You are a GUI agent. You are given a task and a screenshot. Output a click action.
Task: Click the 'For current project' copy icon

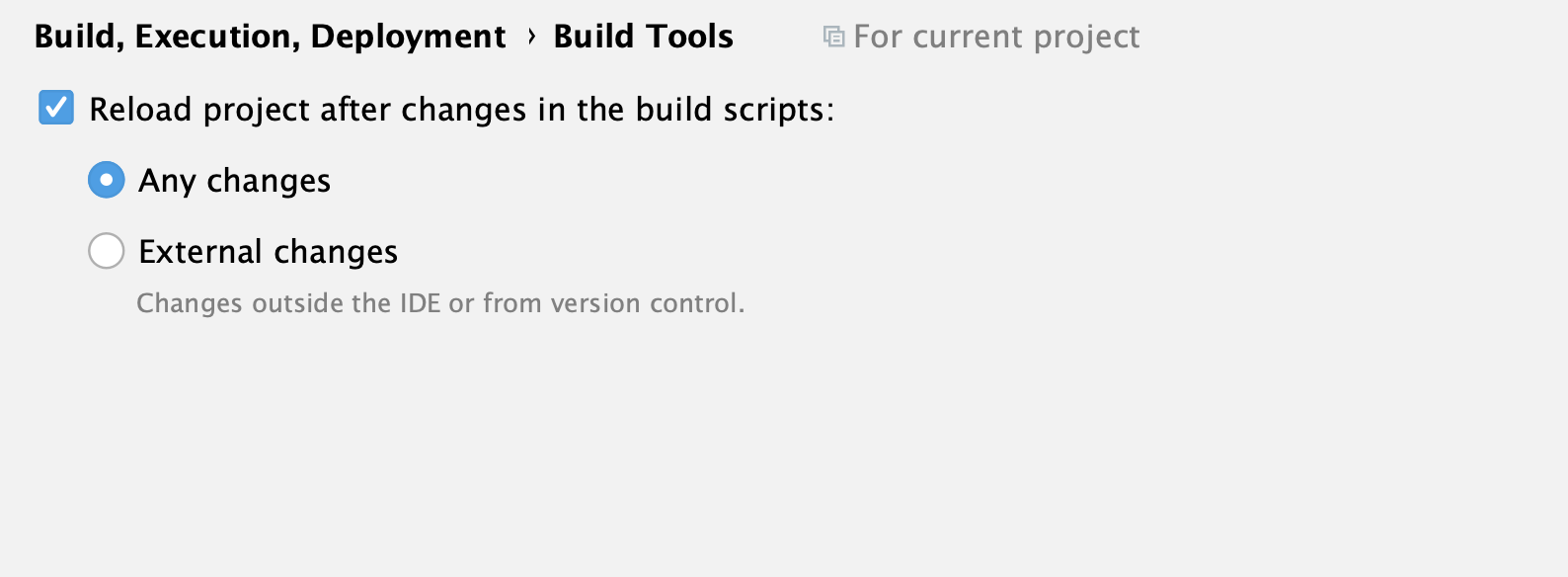(833, 38)
